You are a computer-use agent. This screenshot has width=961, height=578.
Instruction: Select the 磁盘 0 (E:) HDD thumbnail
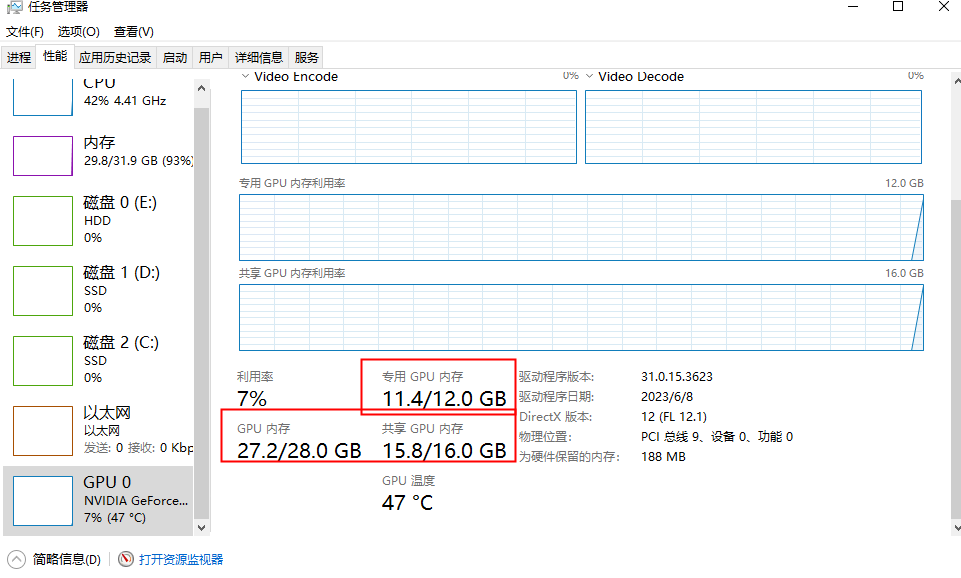coord(43,220)
